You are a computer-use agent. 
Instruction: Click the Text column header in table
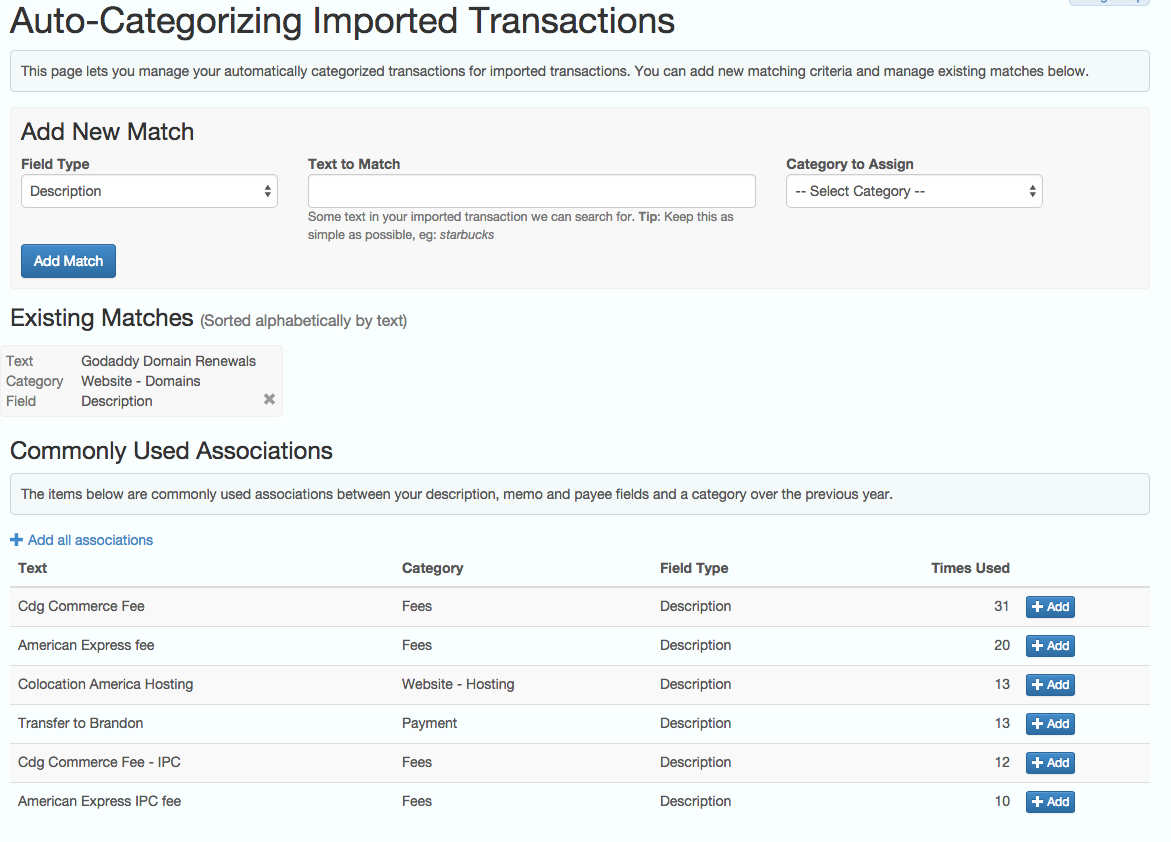[x=33, y=568]
